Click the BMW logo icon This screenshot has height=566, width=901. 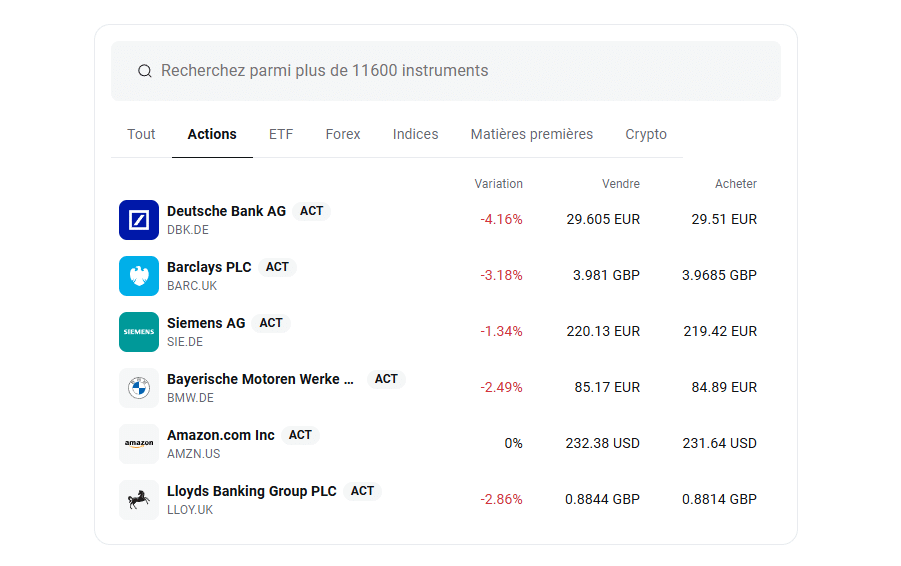[x=139, y=388]
